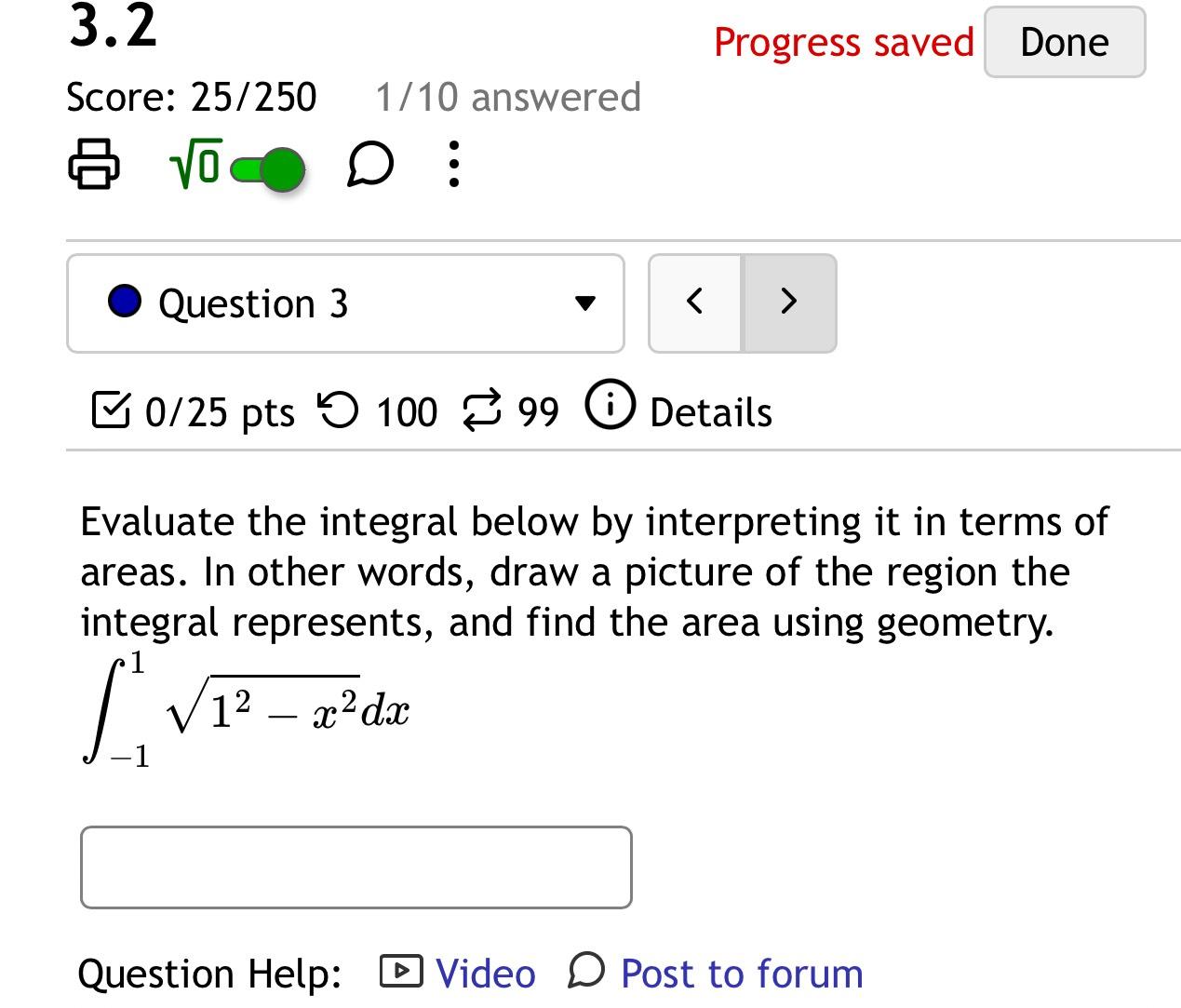Open the three-dot overflow menu

[x=453, y=165]
